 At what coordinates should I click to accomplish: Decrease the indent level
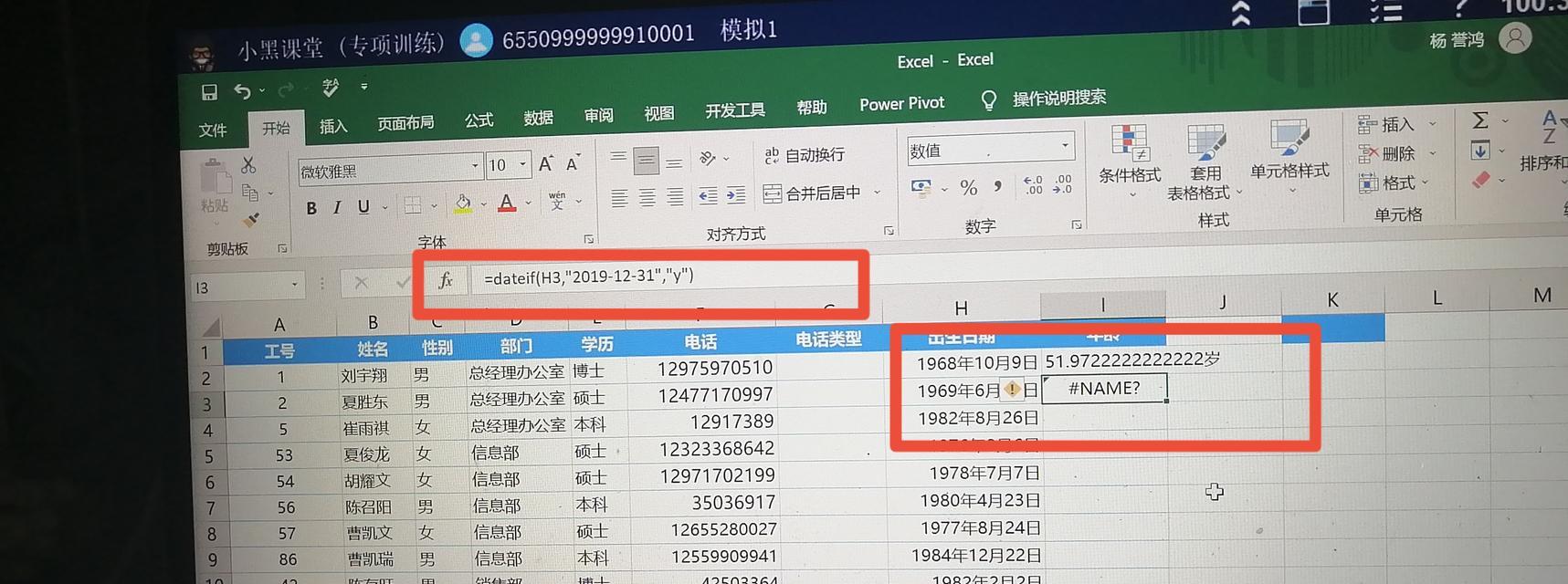point(708,195)
